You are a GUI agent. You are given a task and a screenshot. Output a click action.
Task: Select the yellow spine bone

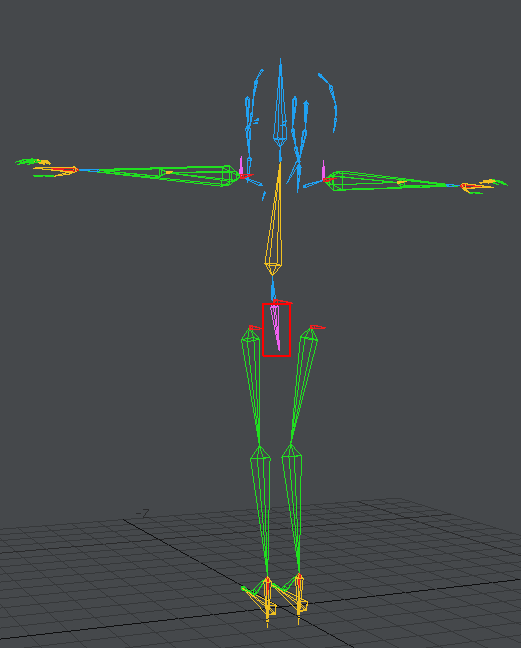tap(274, 223)
